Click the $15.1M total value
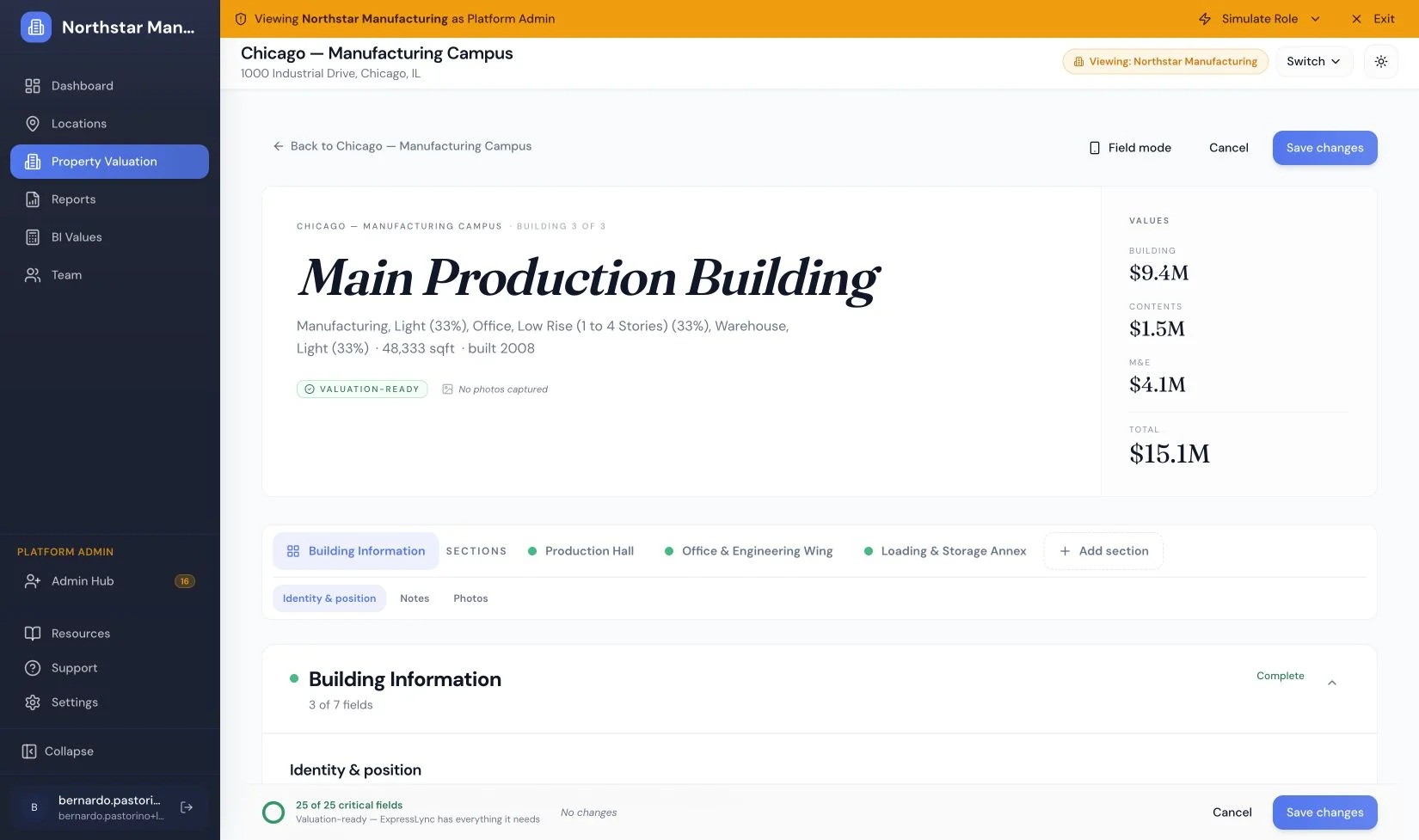 1170,453
